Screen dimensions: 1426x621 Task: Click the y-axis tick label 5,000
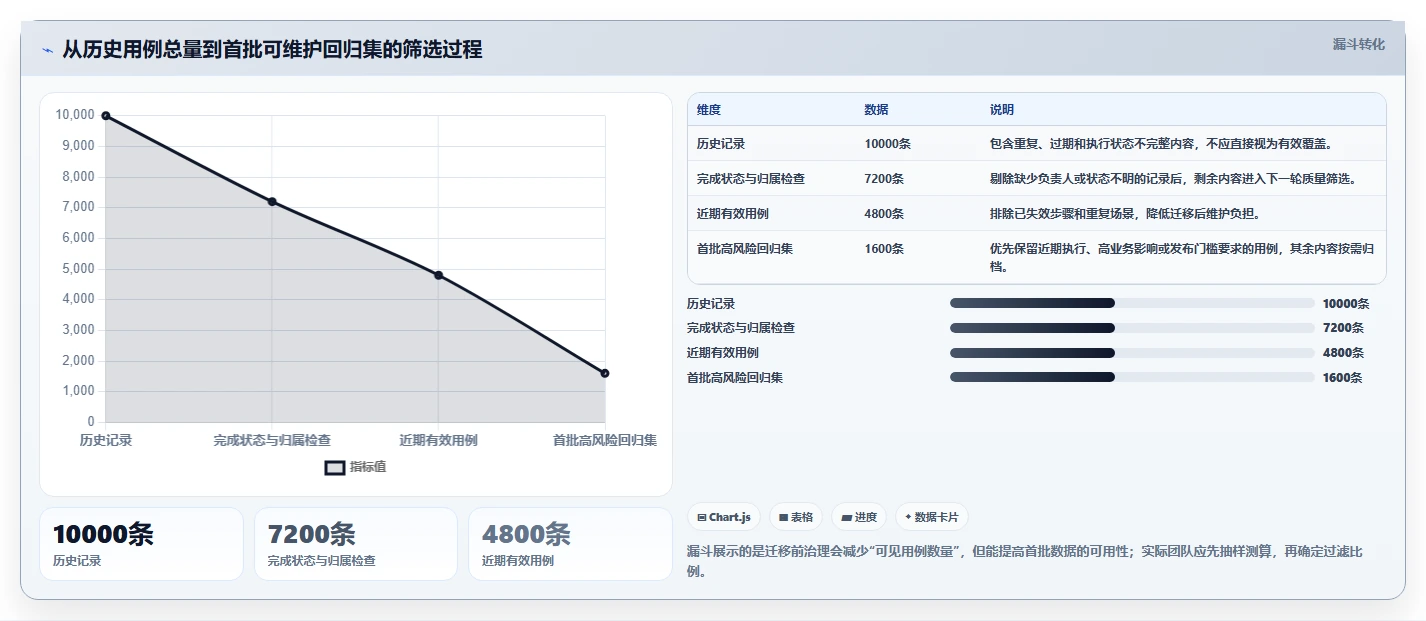(78, 268)
